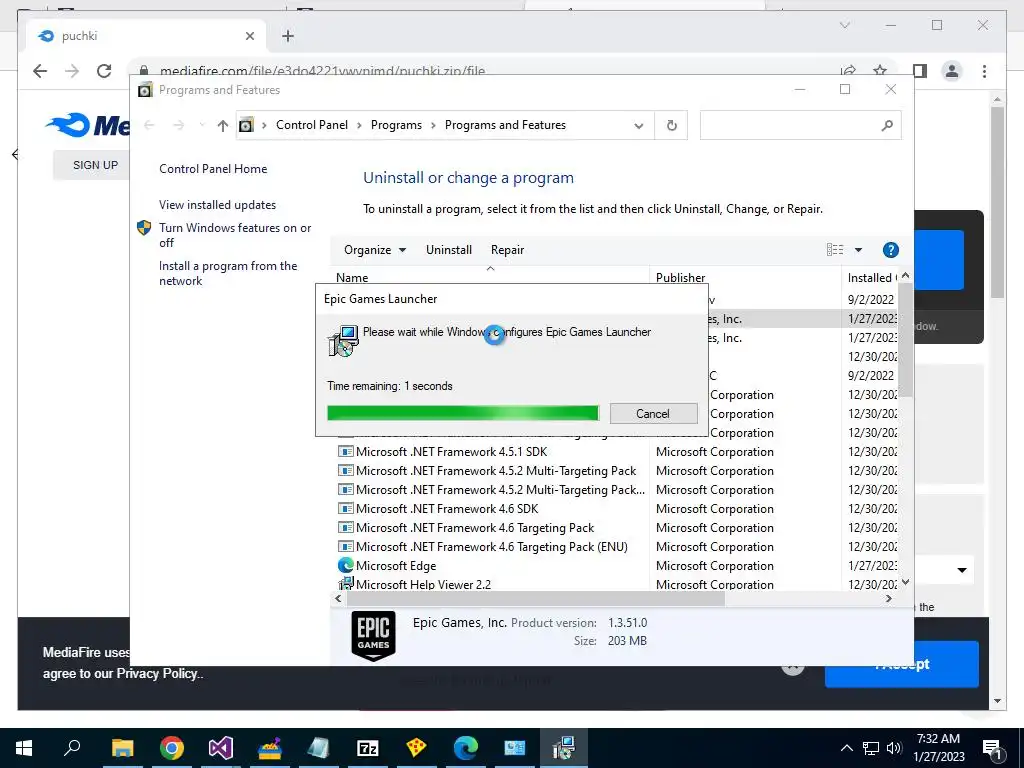Select Microsoft Edge in program list
Screen dimensions: 1024x768
click(x=396, y=566)
